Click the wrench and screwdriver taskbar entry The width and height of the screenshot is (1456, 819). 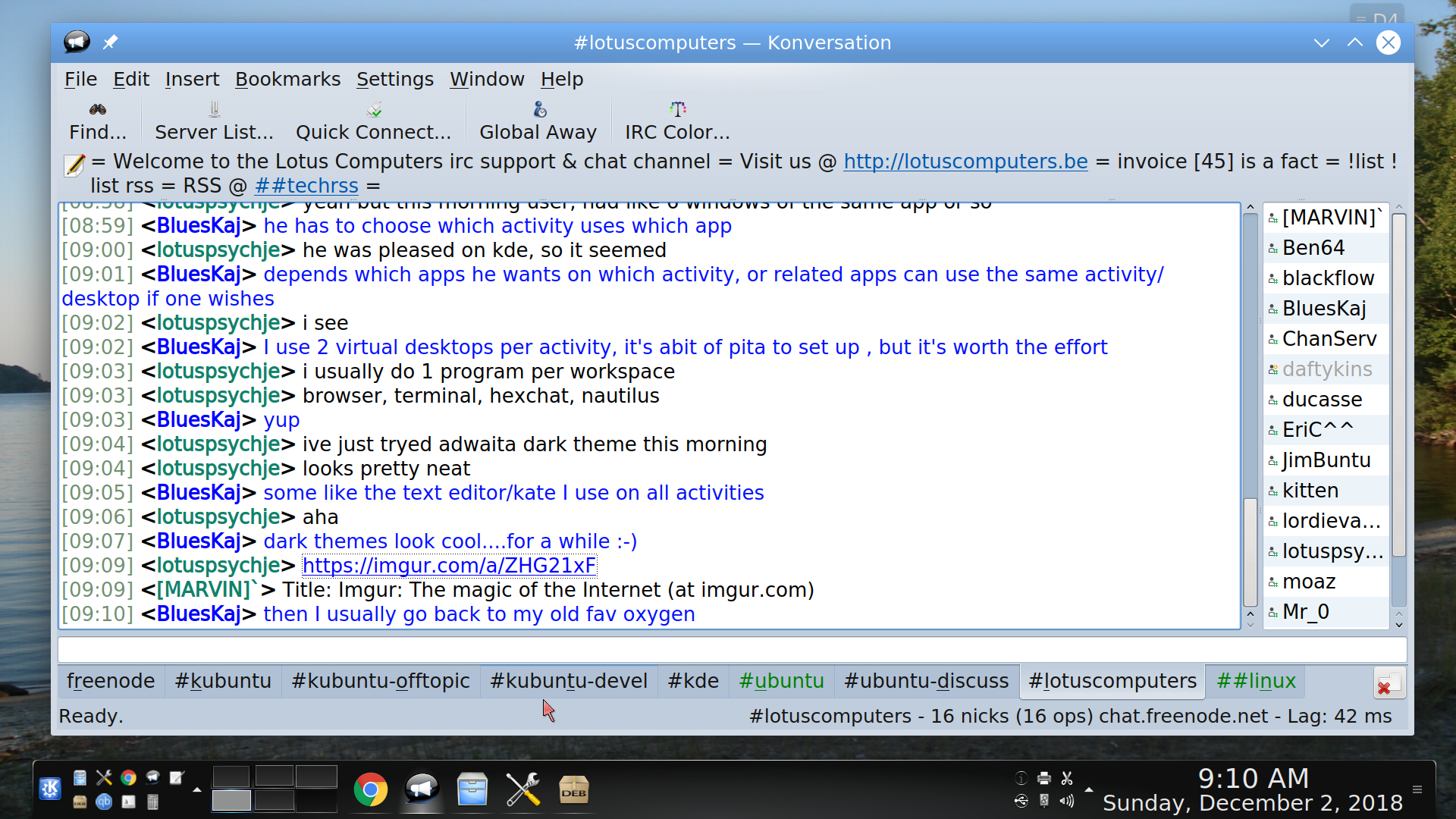coord(523,790)
